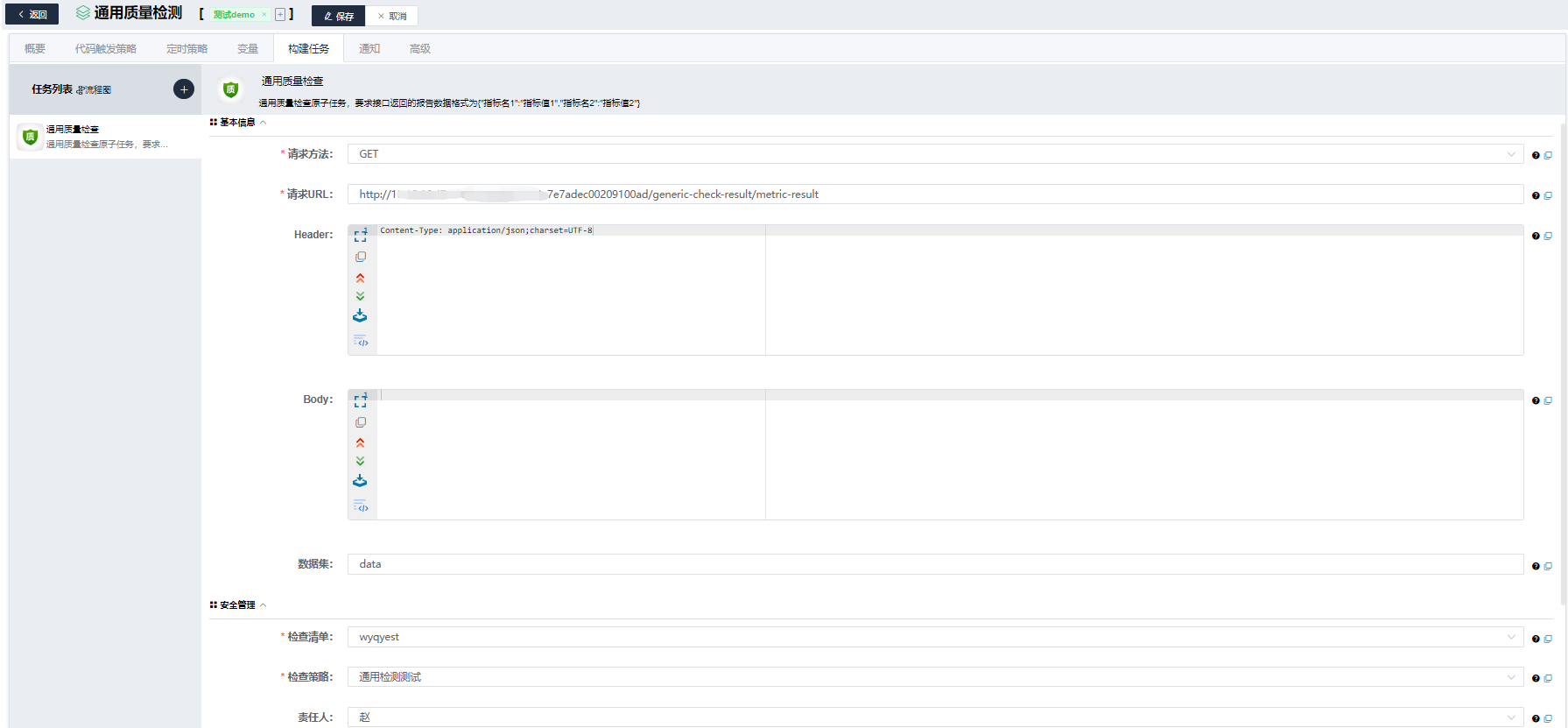The height and width of the screenshot is (728, 1568).
Task: Click the 返回 back button
Action: tap(32, 15)
